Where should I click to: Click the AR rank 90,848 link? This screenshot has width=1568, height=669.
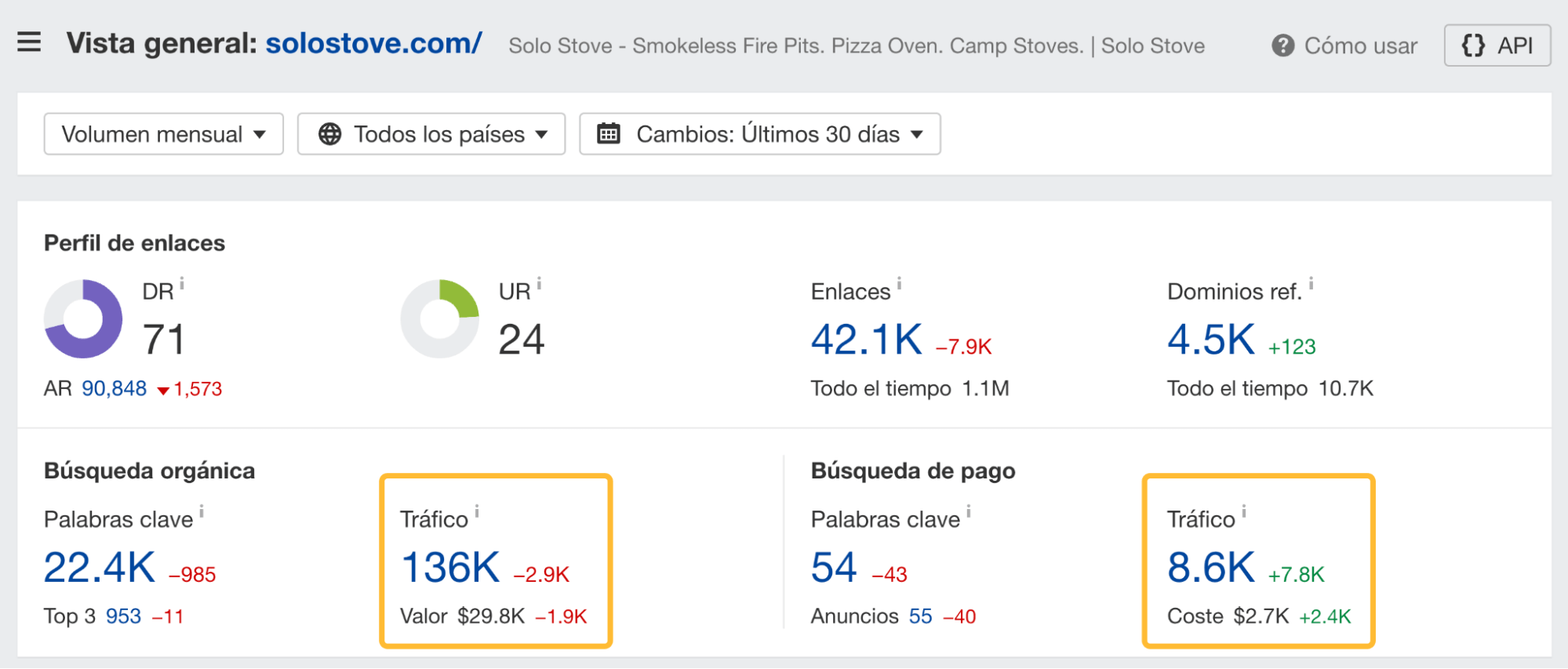(115, 387)
